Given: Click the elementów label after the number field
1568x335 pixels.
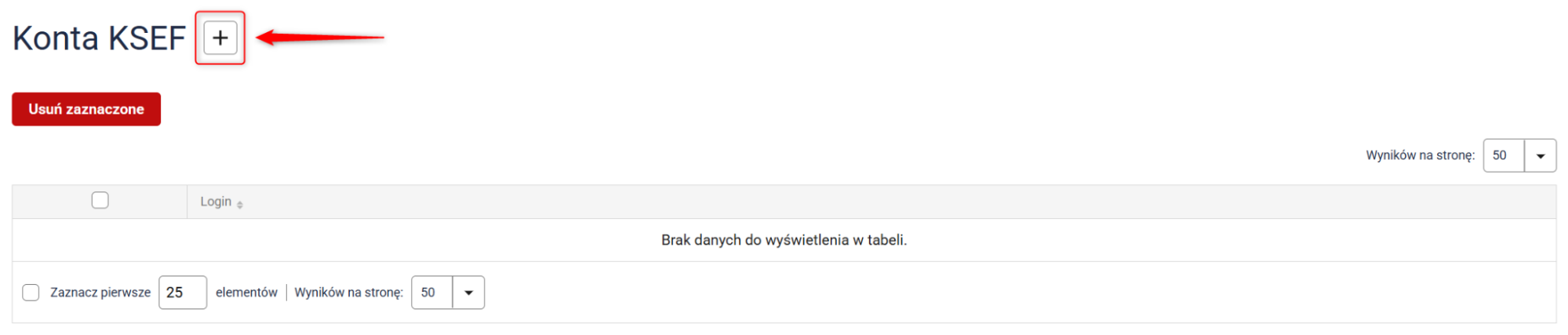Looking at the screenshot, I should pyautogui.click(x=246, y=293).
